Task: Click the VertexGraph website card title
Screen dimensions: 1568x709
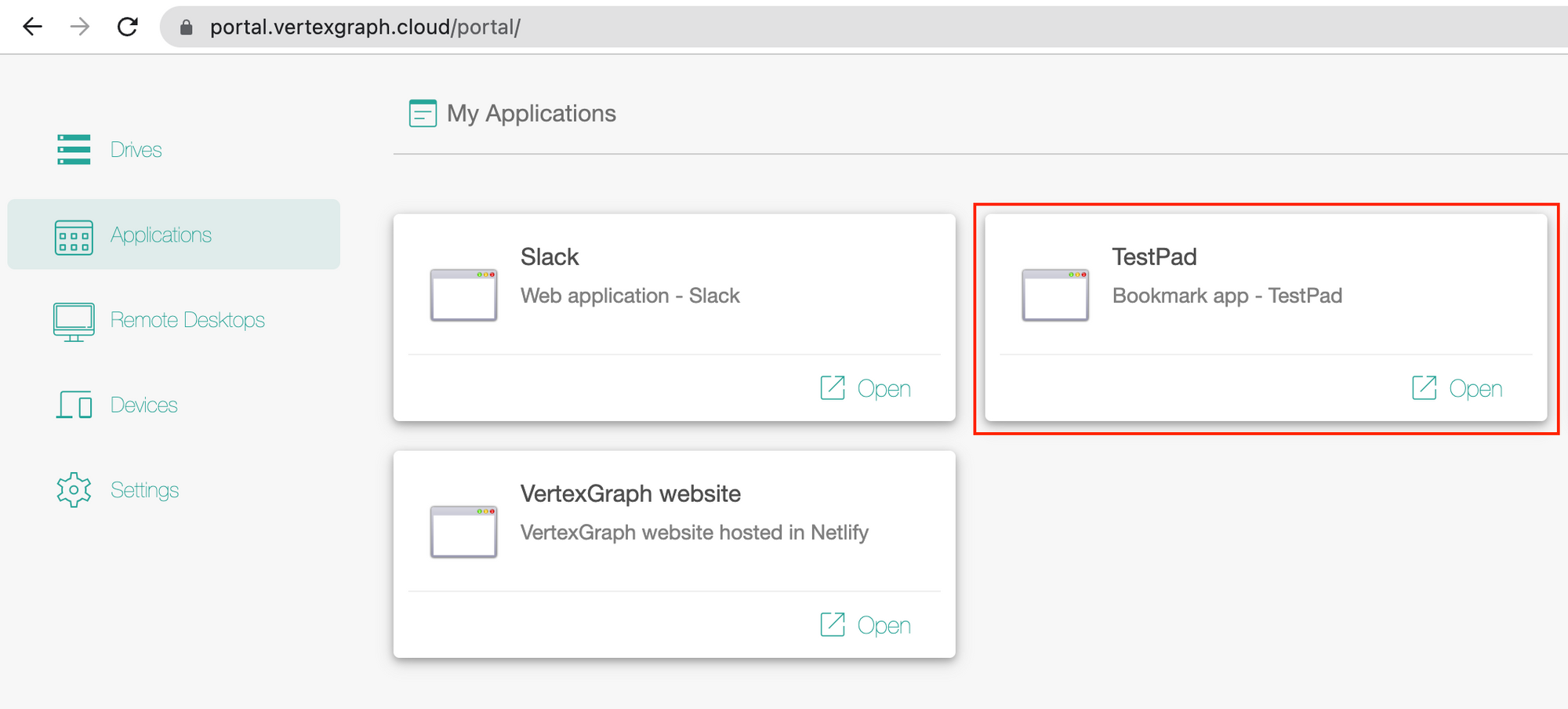Action: tap(630, 493)
